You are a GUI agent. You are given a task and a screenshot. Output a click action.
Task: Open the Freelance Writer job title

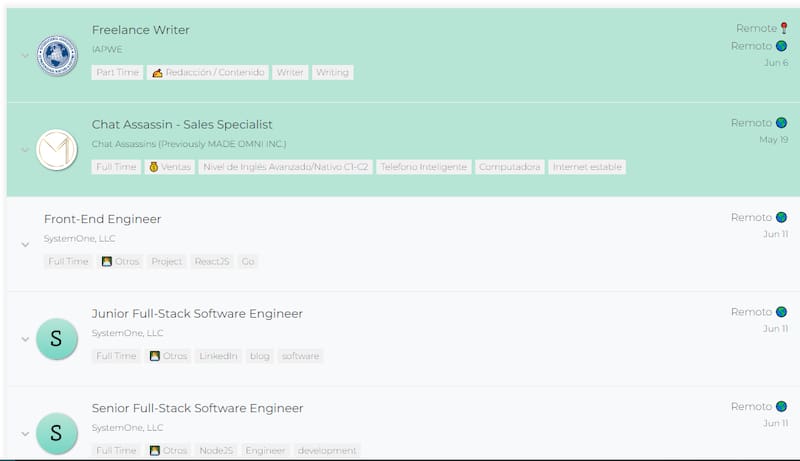[x=140, y=30]
